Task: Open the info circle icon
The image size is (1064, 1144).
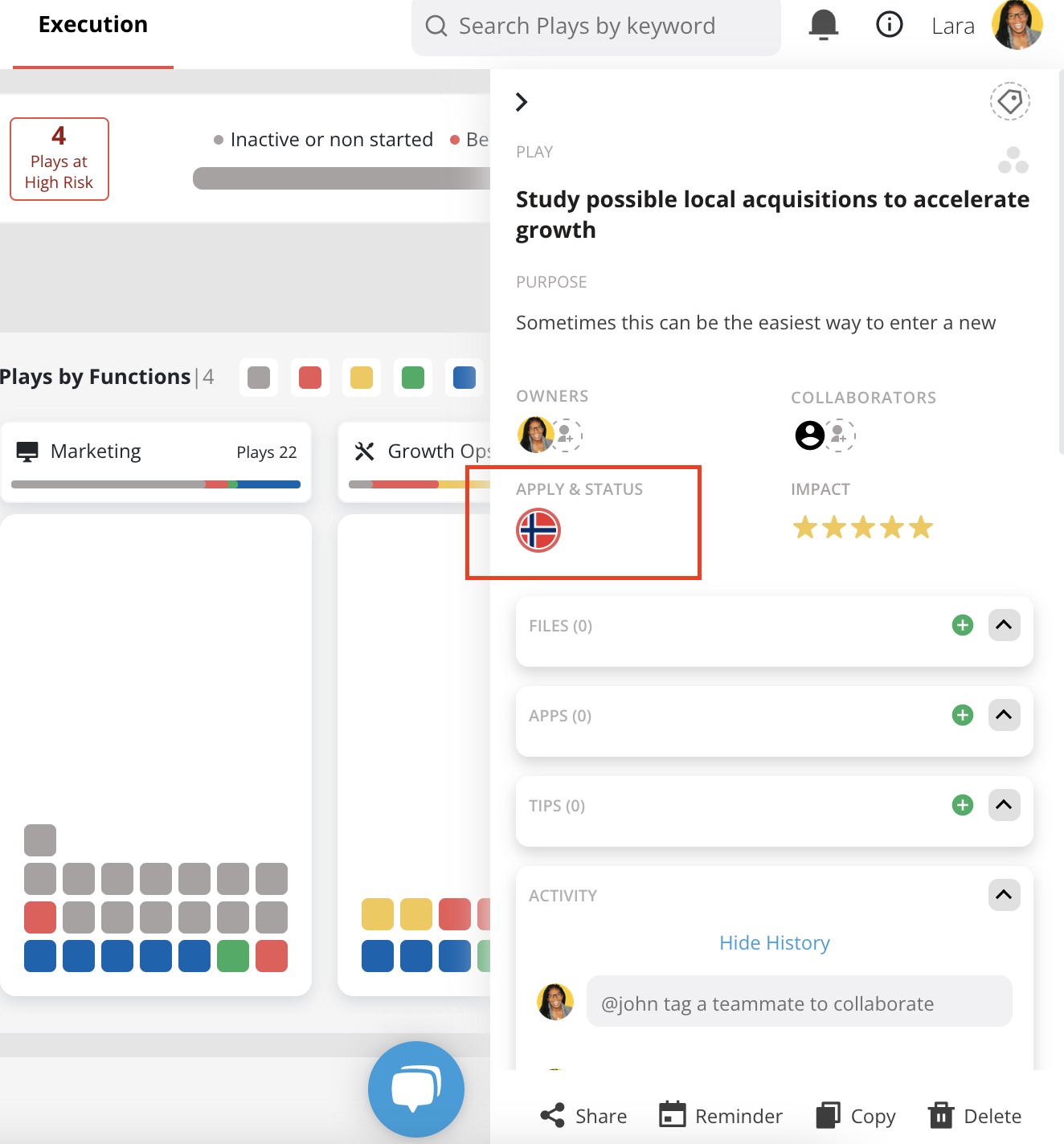Action: tap(889, 25)
